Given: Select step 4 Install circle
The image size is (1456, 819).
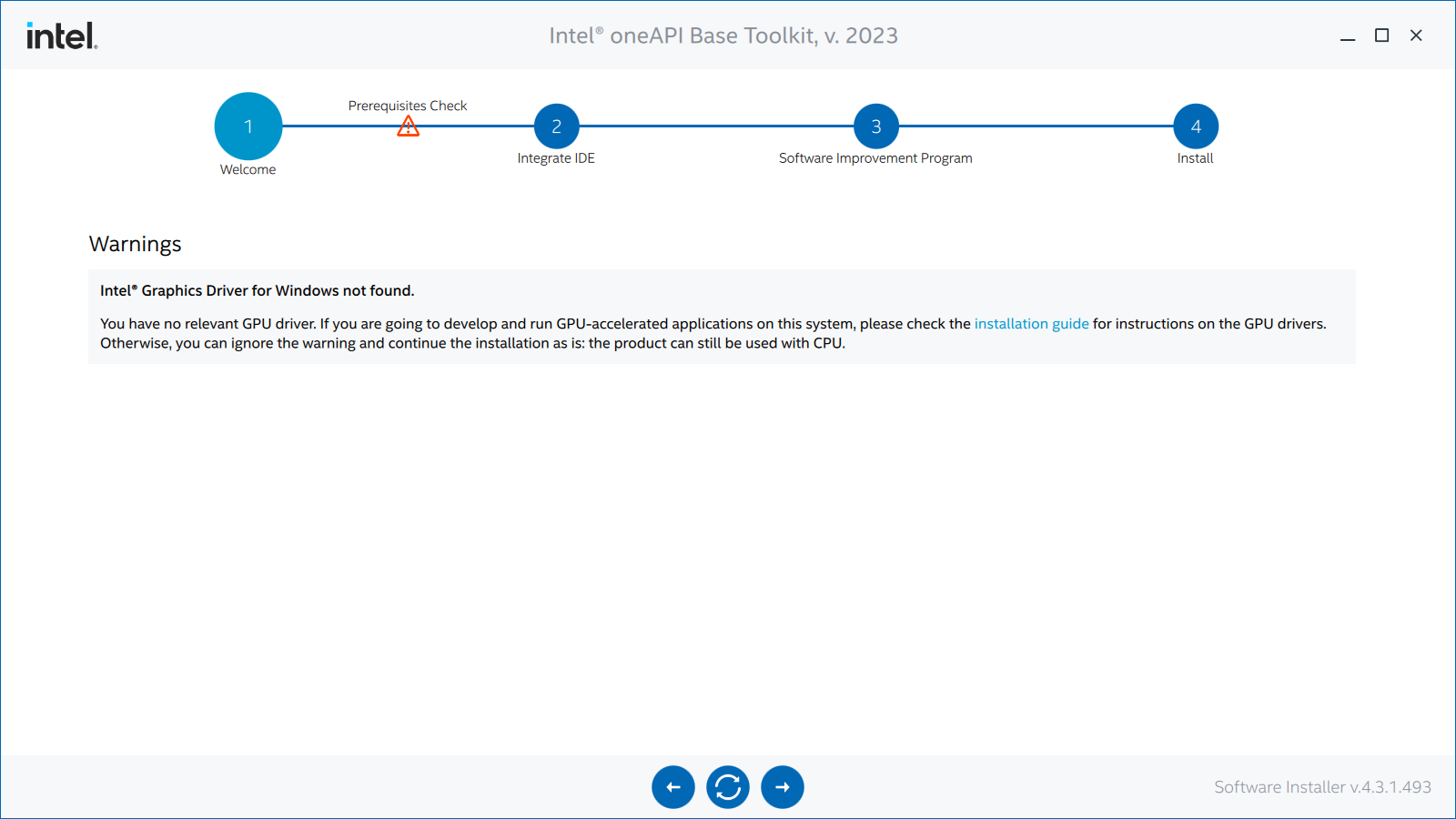Looking at the screenshot, I should click(x=1196, y=126).
